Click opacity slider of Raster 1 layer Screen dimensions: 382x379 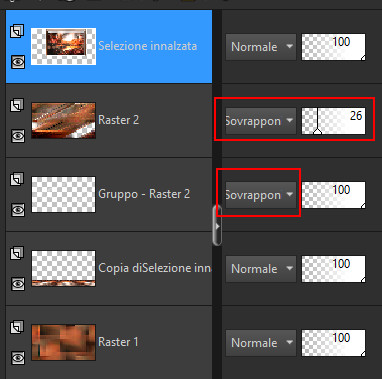(x=333, y=343)
